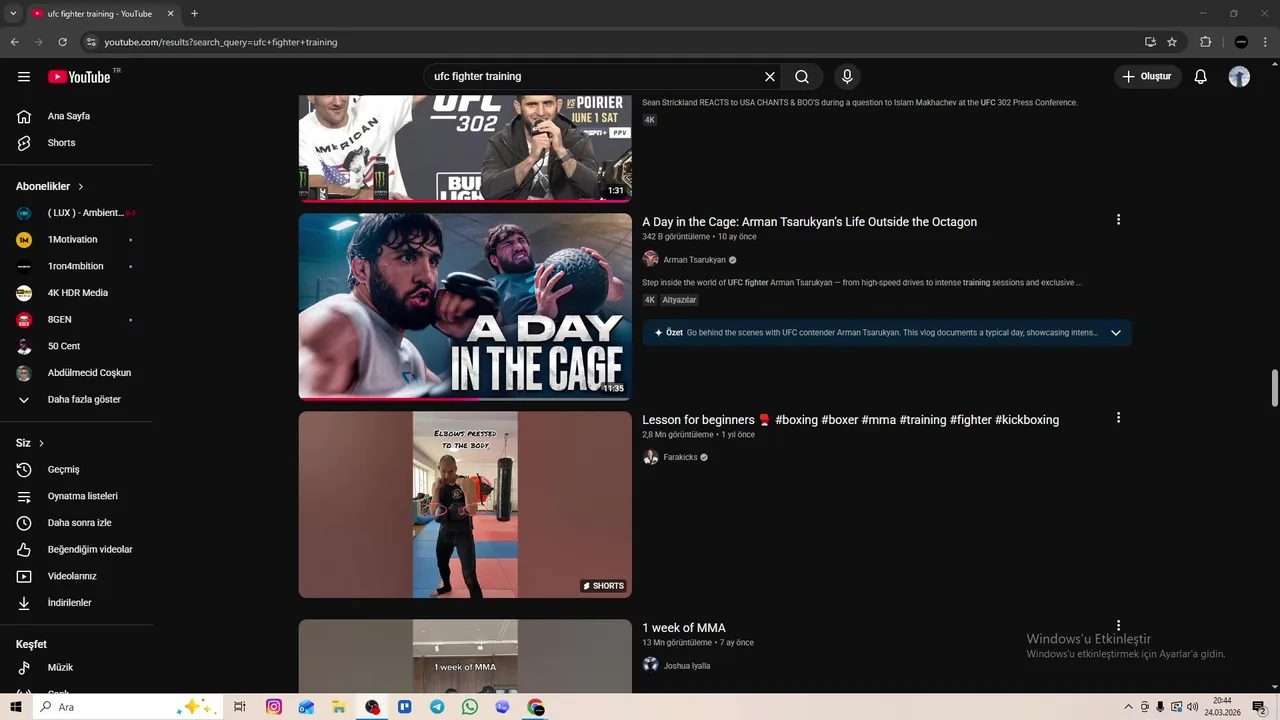This screenshot has height=720, width=1280.
Task: Open the ( LUX ) - Ambient subscription
Action: point(77,213)
